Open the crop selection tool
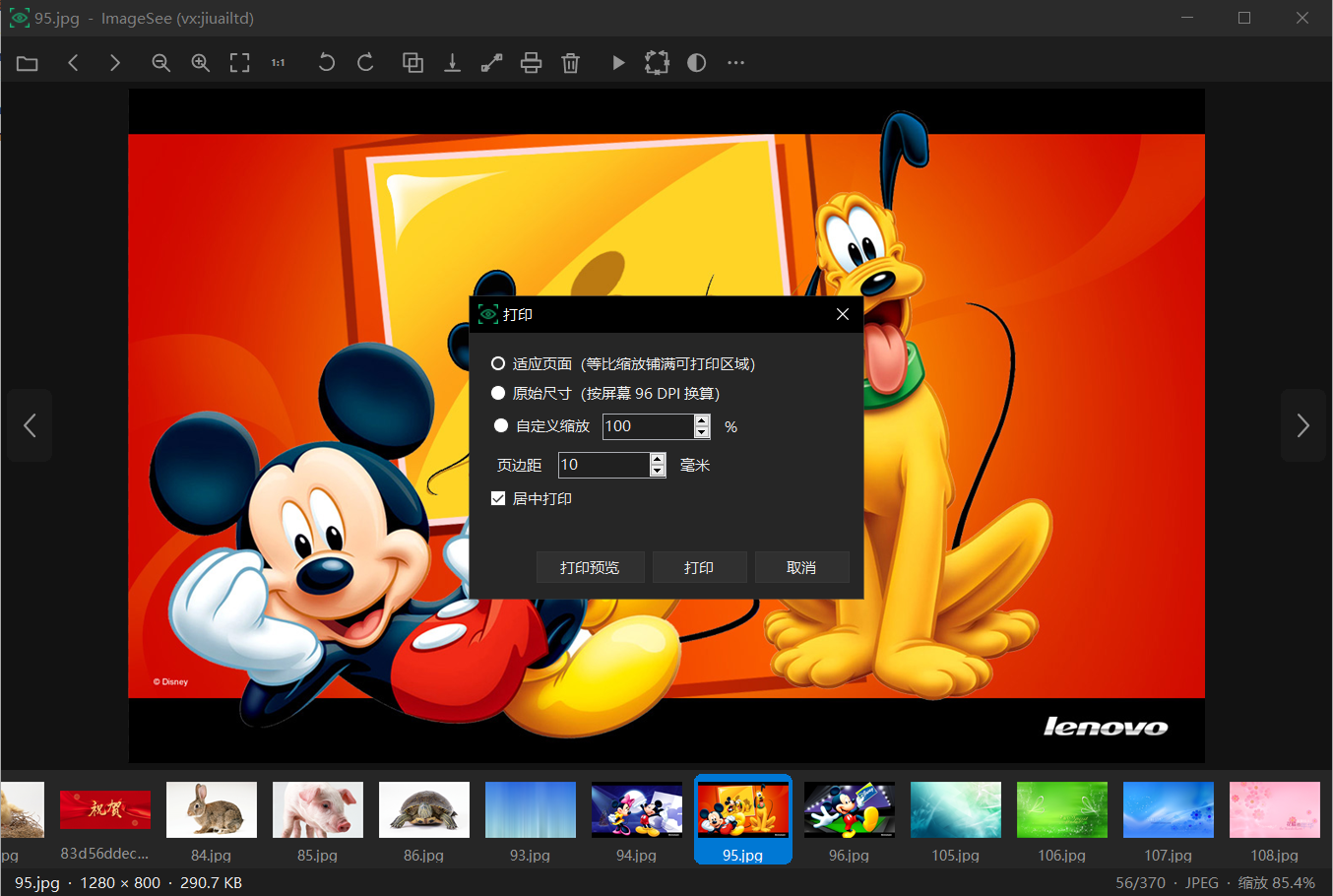1333x896 pixels. (657, 63)
